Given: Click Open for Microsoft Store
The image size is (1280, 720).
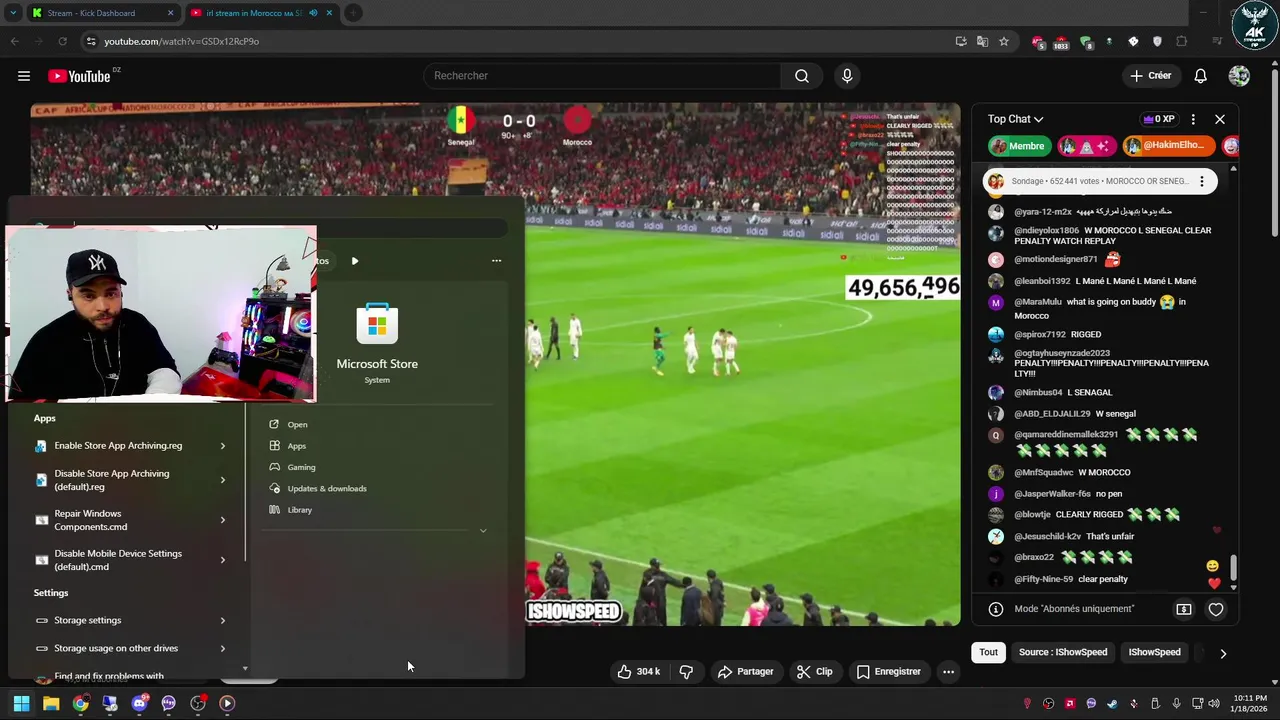Looking at the screenshot, I should pos(297,424).
